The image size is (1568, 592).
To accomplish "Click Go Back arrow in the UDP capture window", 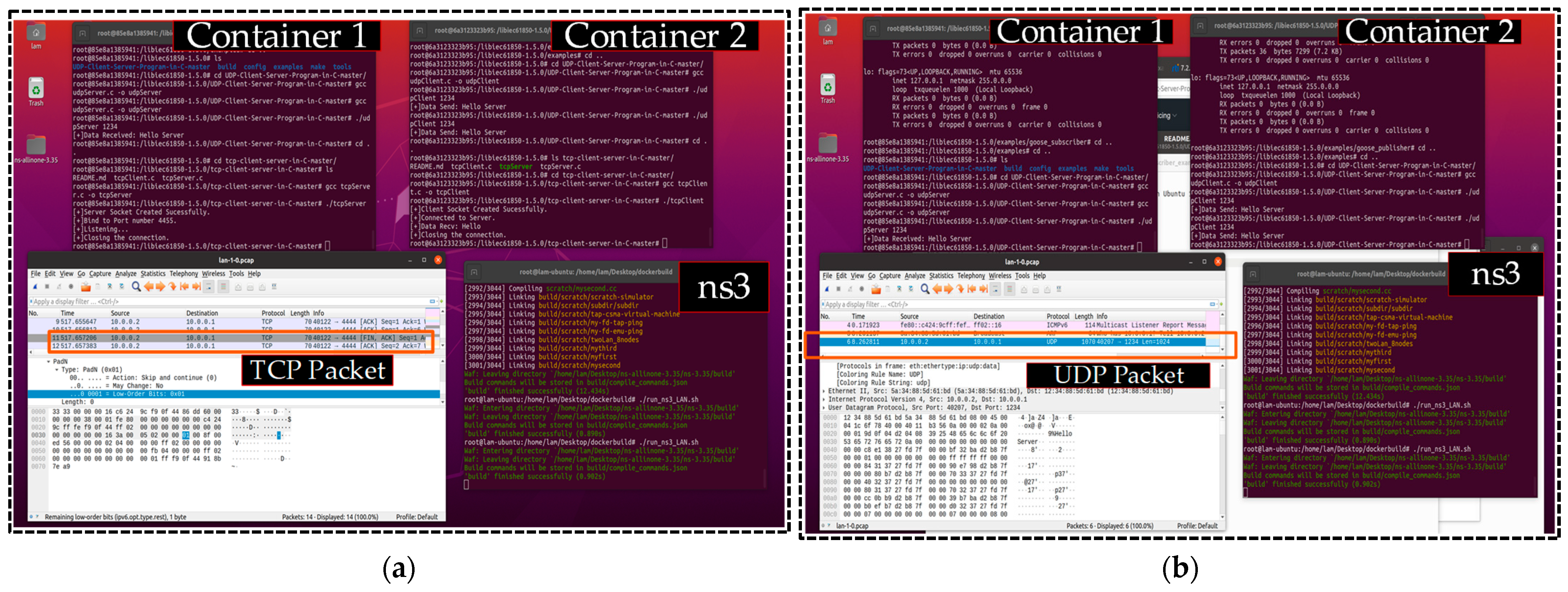I will click(937, 289).
